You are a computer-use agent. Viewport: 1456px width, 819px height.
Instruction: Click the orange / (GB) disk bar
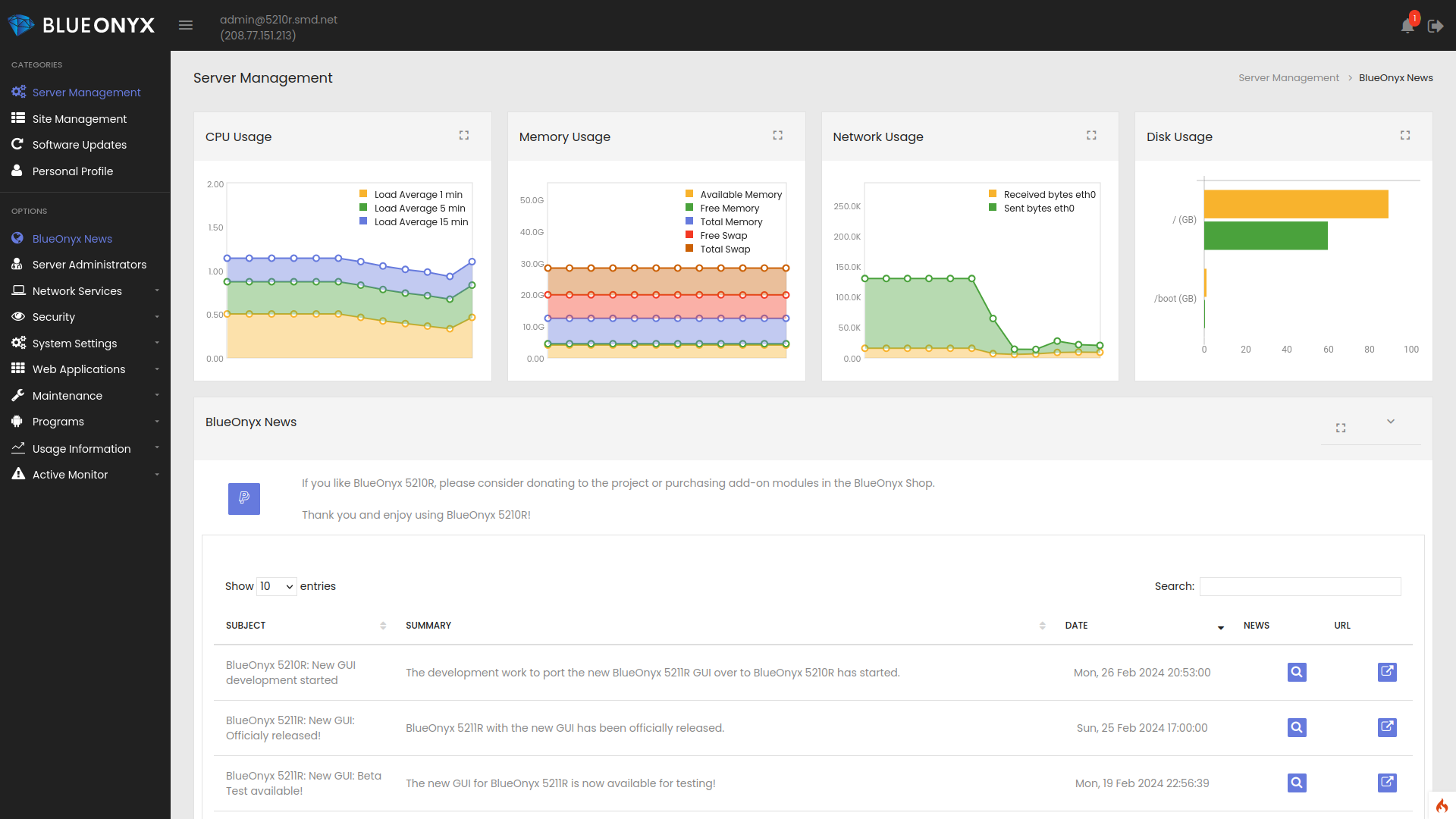(1296, 204)
